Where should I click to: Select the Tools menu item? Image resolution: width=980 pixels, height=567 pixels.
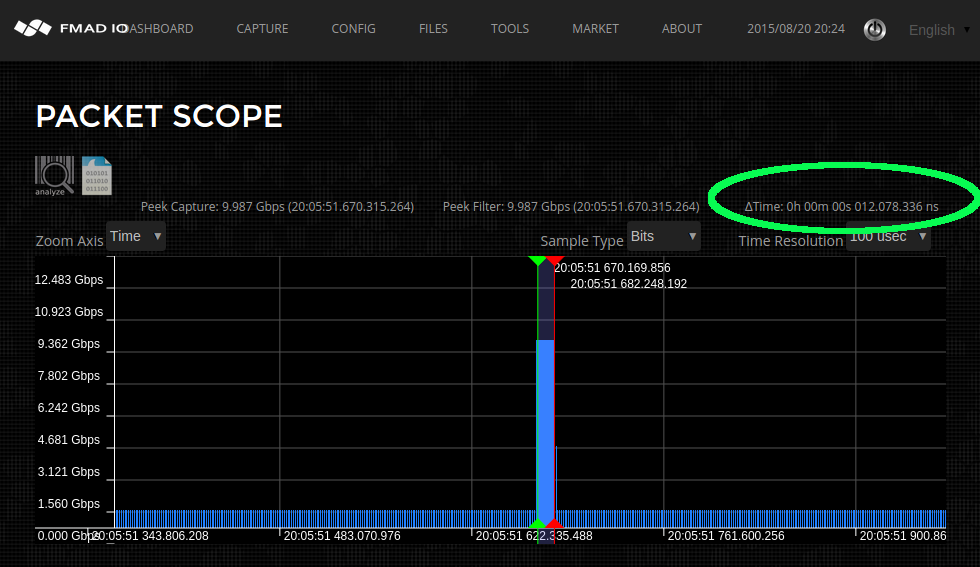click(510, 29)
